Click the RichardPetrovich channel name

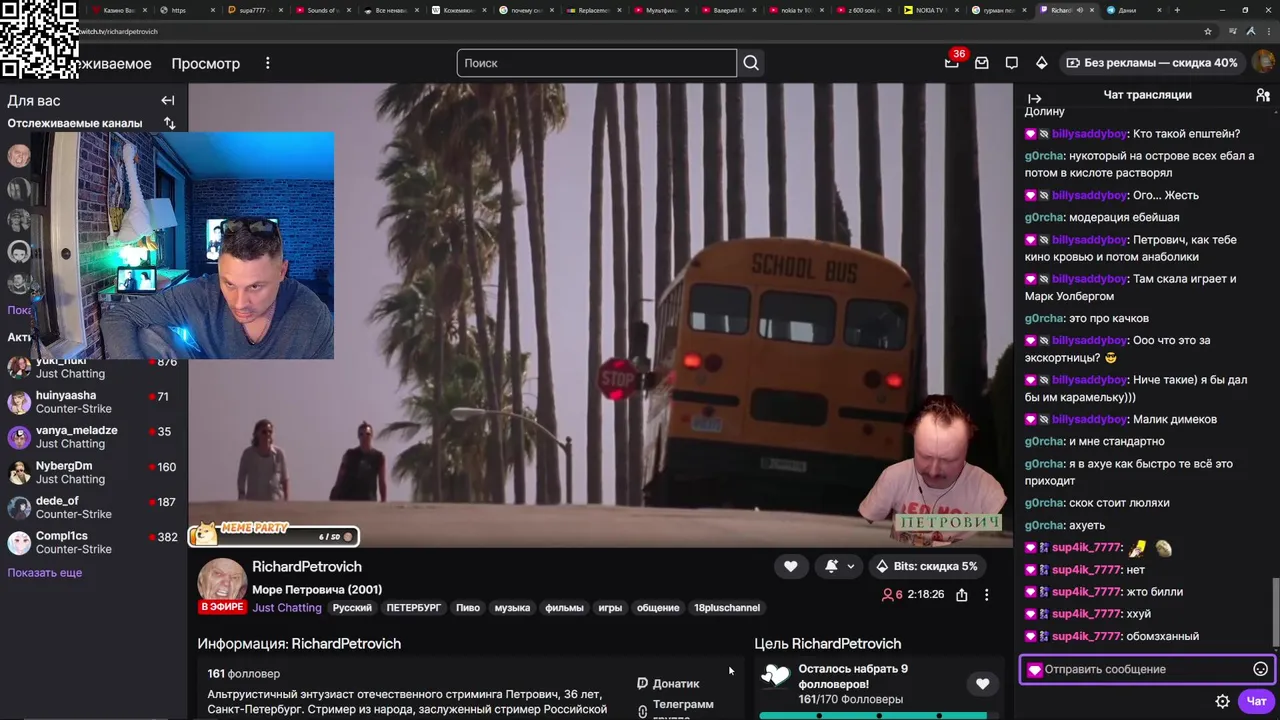click(x=307, y=566)
